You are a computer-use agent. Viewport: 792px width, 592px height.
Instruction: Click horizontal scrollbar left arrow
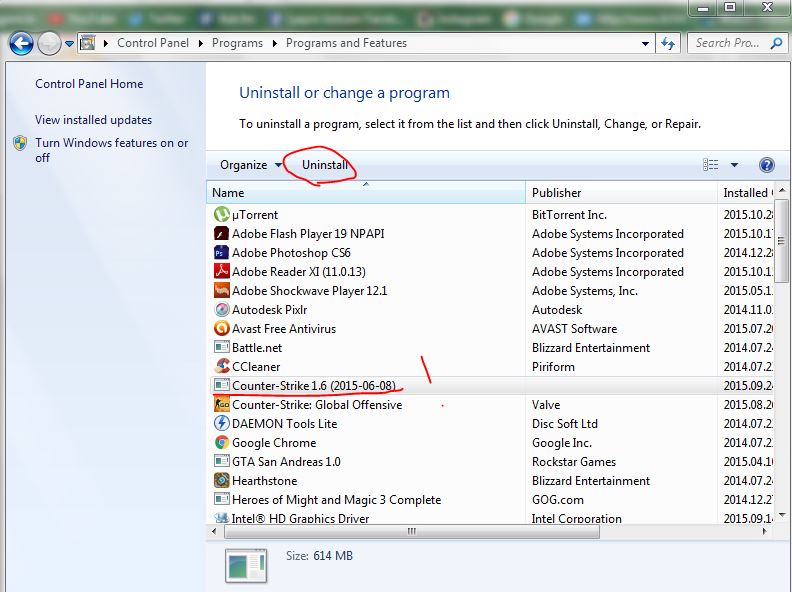[214, 531]
